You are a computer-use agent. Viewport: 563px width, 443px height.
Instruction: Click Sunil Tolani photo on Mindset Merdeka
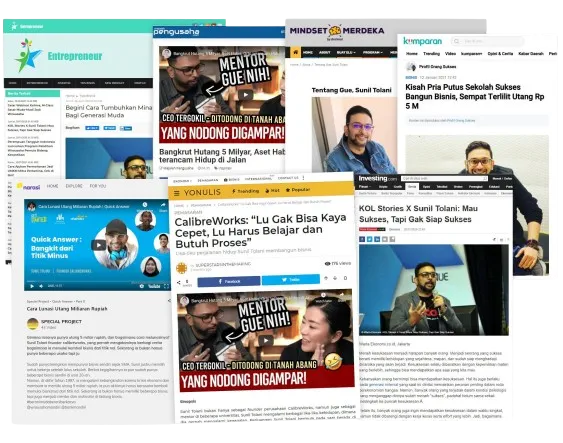[x=354, y=135]
